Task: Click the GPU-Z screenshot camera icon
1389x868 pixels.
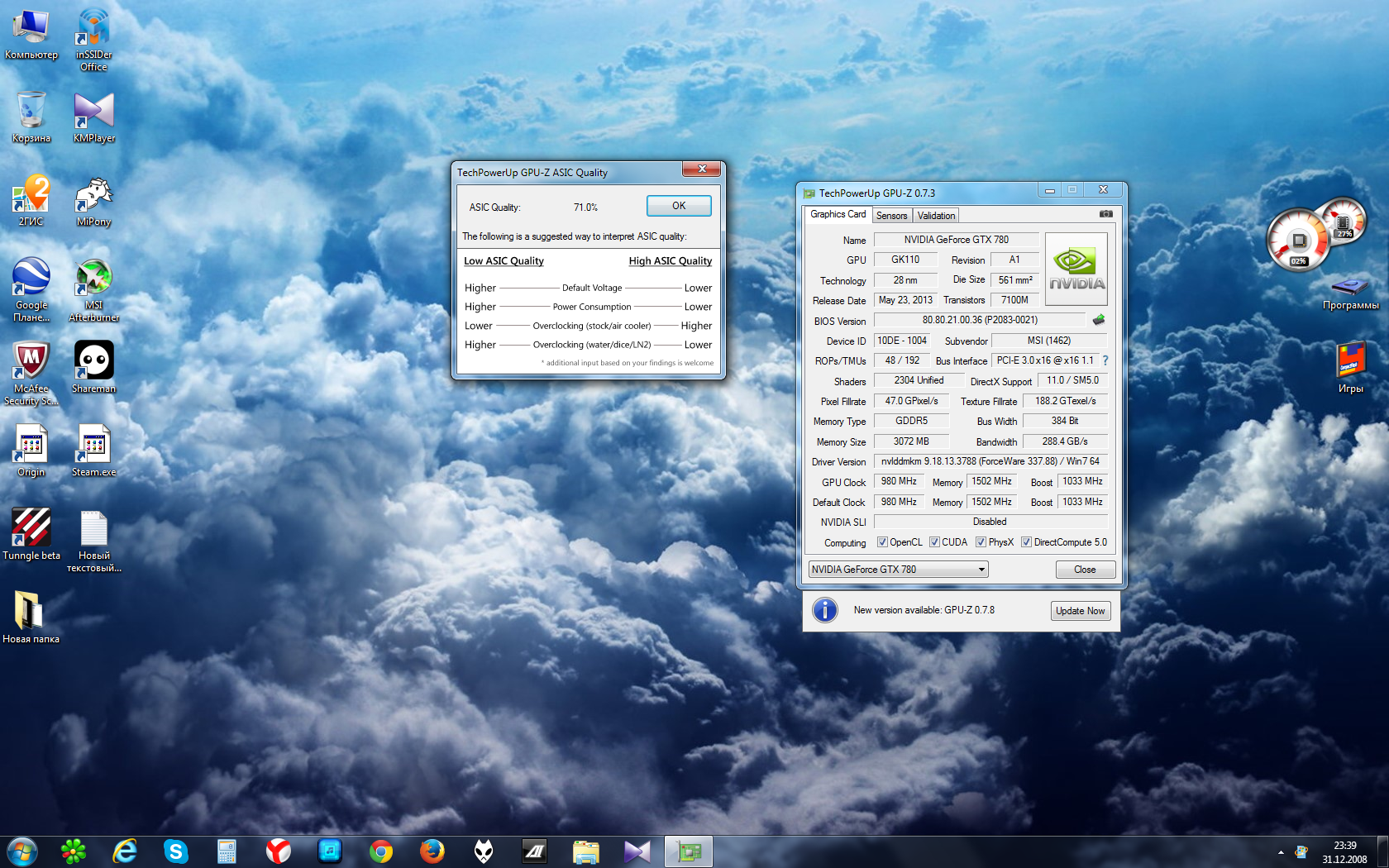Action: tap(1105, 214)
